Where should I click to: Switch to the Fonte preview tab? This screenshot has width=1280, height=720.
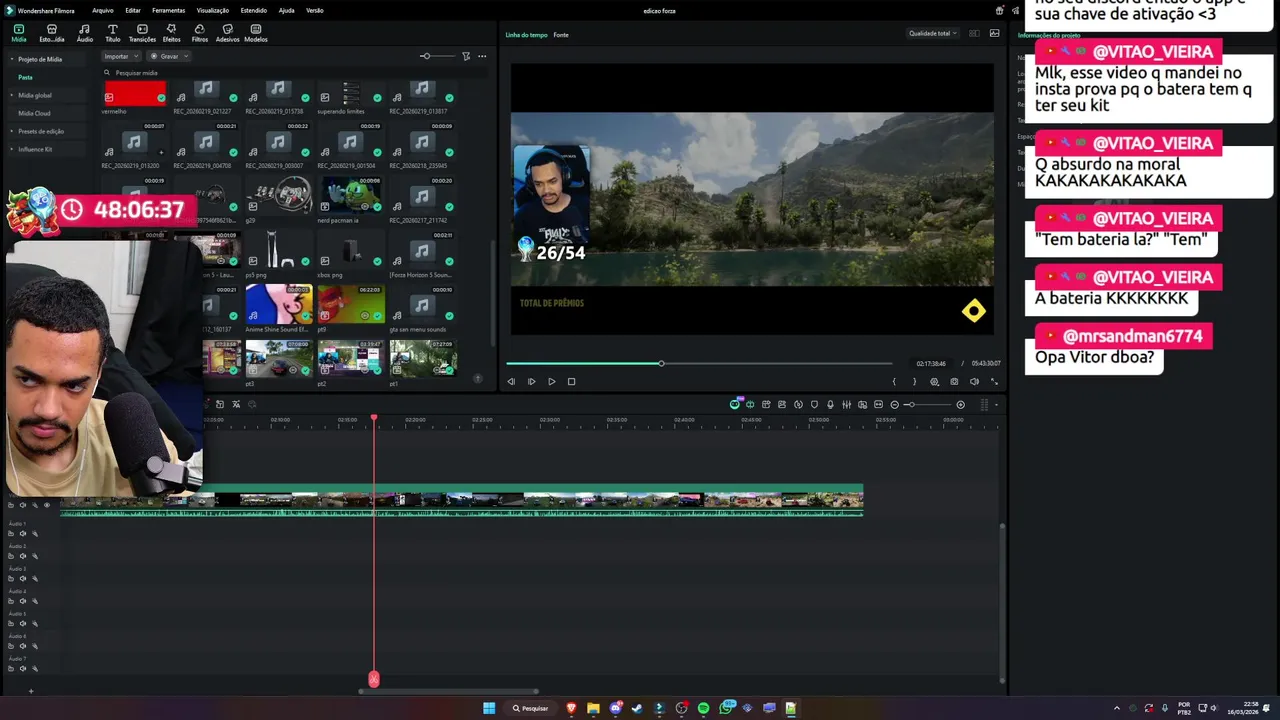[x=561, y=35]
